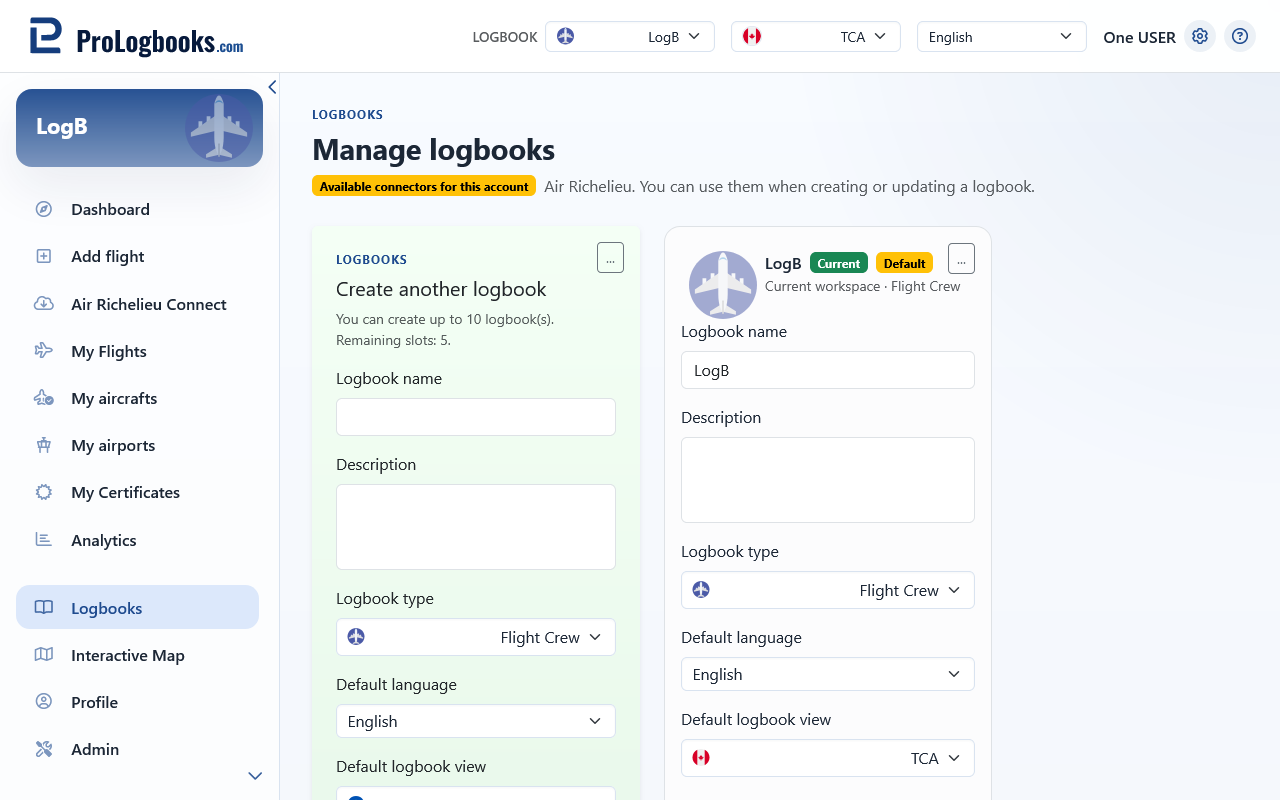This screenshot has height=800, width=1280.
Task: Click the airplane avatar in LogB sidebar card
Action: (x=219, y=127)
